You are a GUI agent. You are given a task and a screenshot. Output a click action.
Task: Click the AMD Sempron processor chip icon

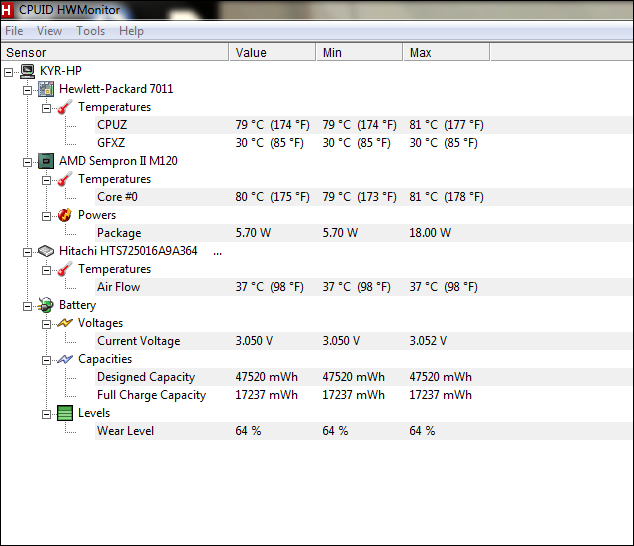[x=46, y=161]
